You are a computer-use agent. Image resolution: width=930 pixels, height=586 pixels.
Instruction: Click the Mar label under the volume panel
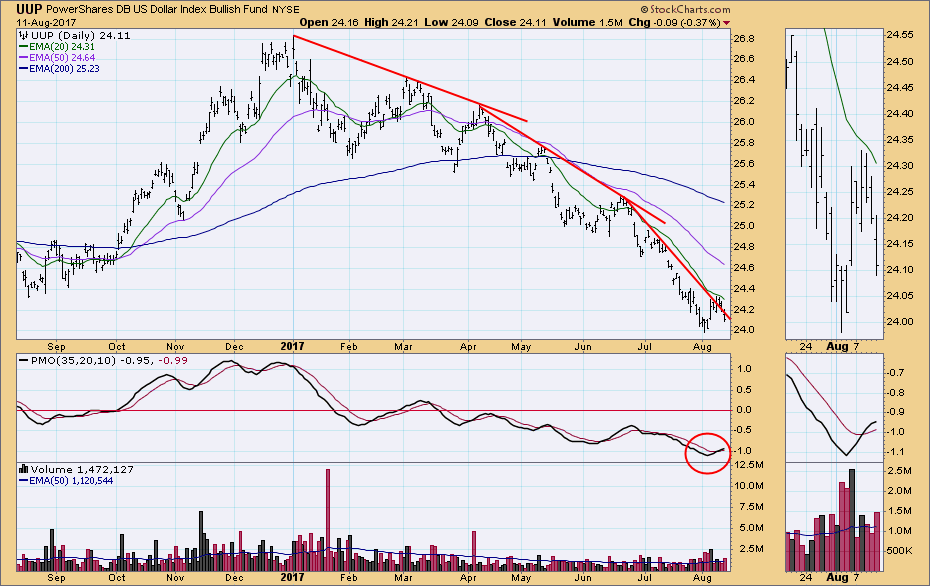coord(403,577)
